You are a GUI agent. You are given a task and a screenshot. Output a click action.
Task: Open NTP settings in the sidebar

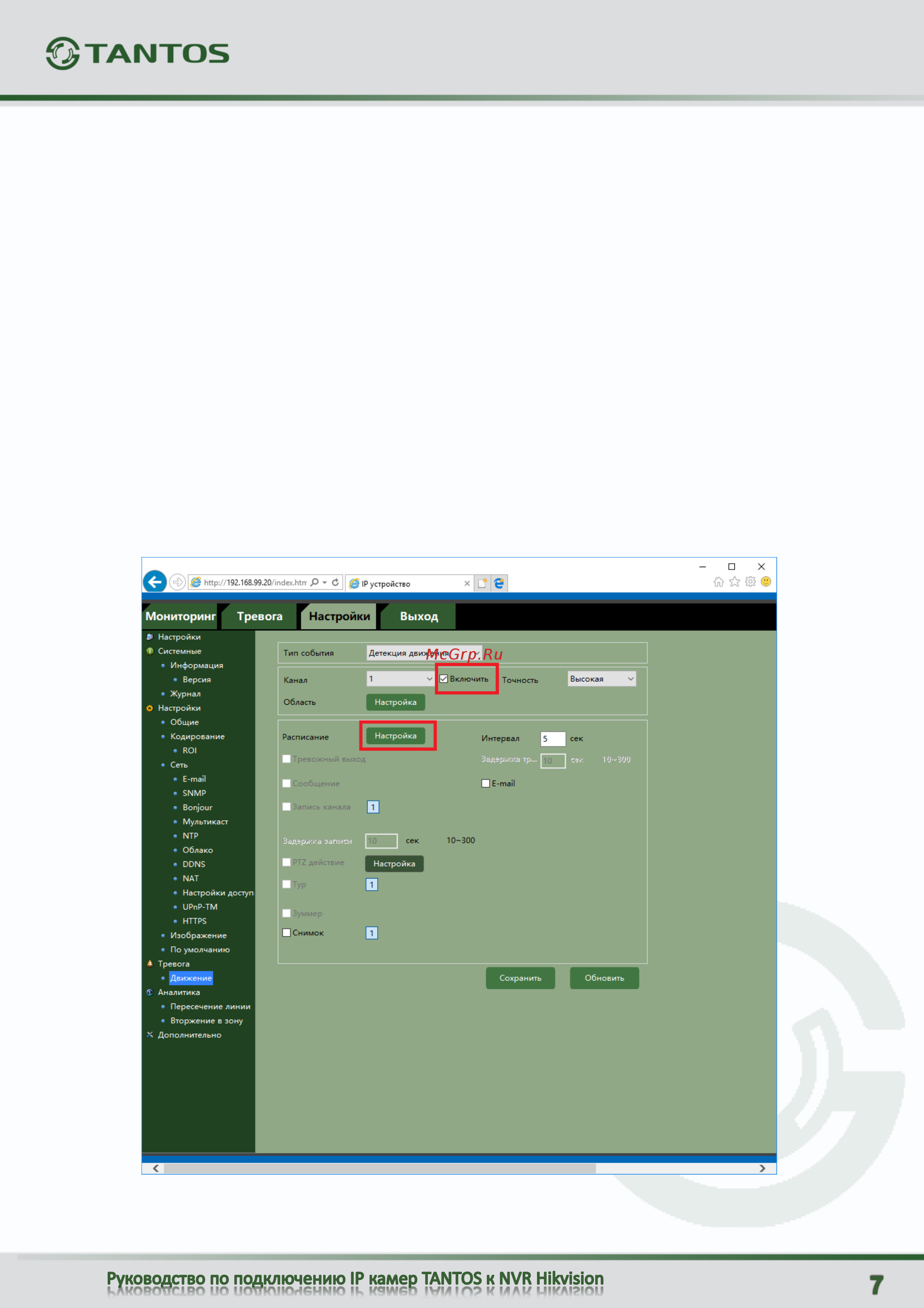coord(190,836)
